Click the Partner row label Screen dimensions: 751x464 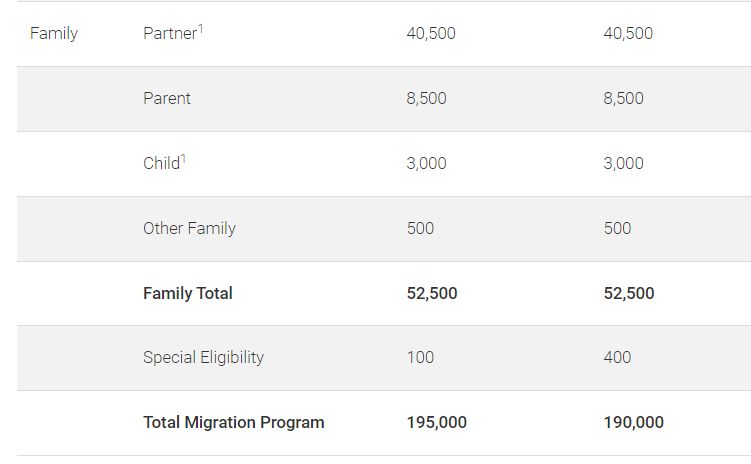(x=169, y=34)
